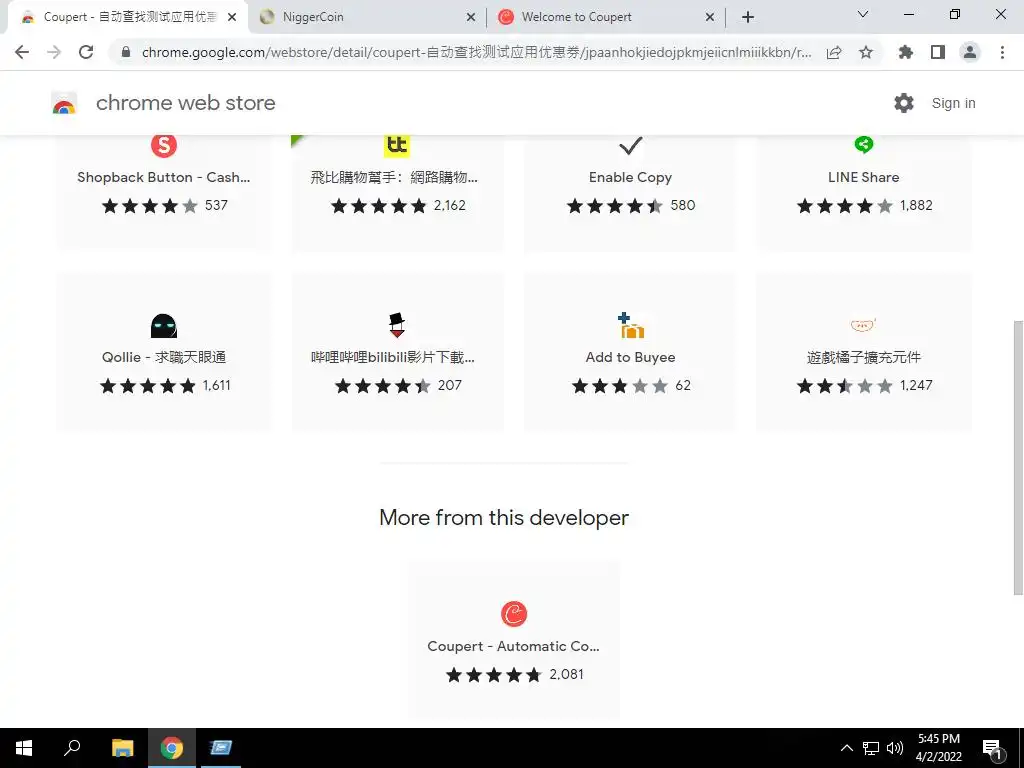Show hidden tray icons chevron
The image size is (1024, 768).
[846, 748]
